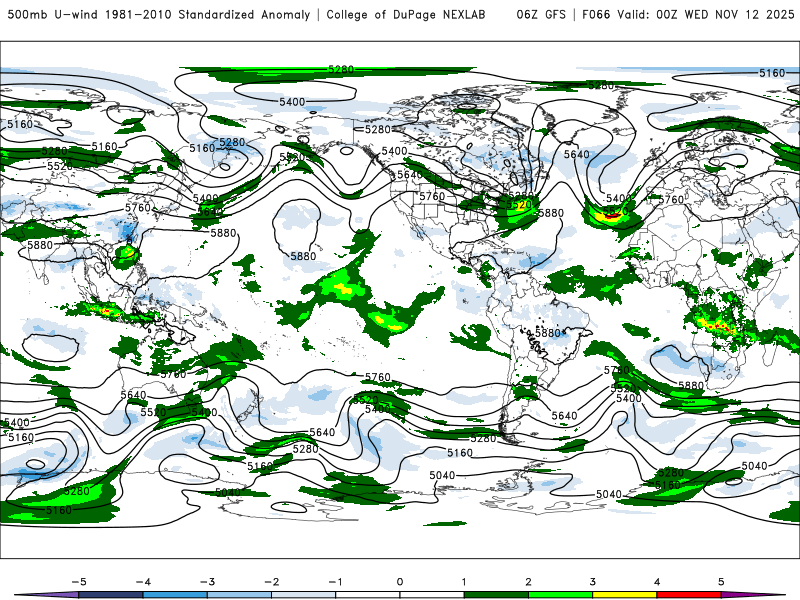This screenshot has width=800, height=600.
Task: Select the navy legend swatch between -5 and -4
Action: 111,595
